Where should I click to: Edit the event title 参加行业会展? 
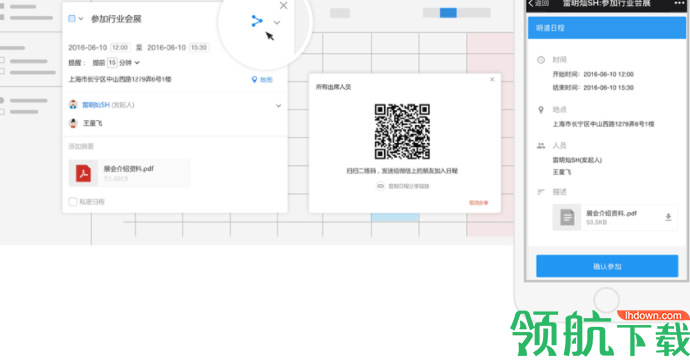116,19
